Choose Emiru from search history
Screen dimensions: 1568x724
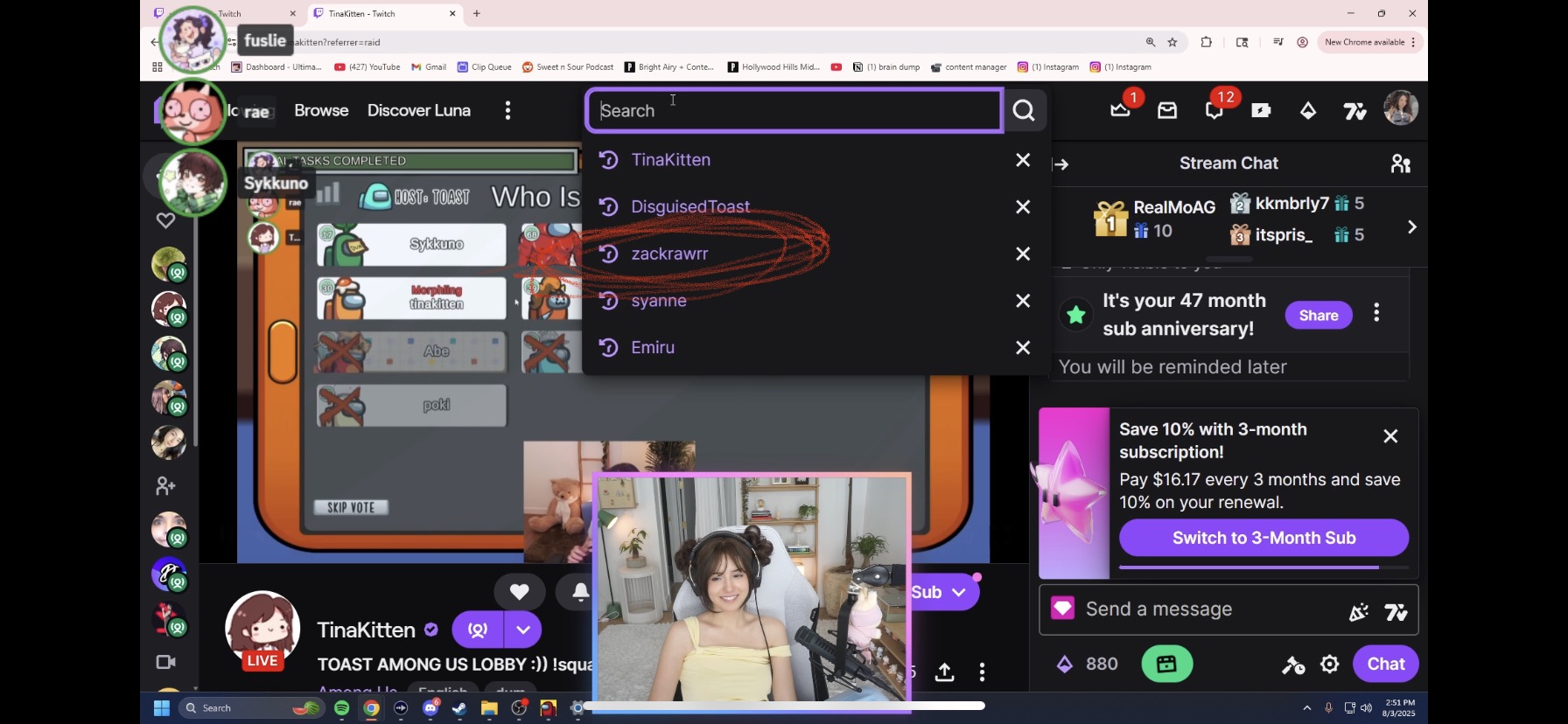[x=653, y=347]
